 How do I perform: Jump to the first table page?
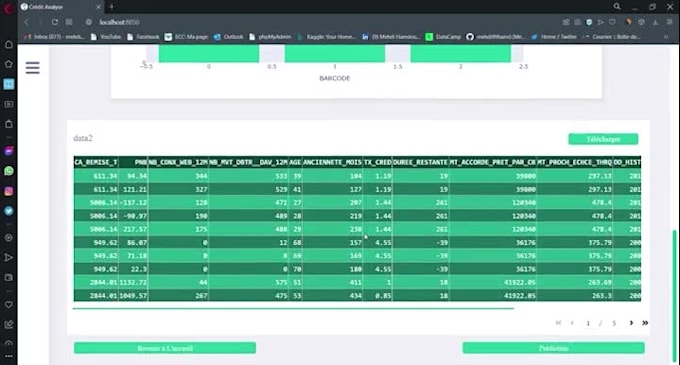click(x=558, y=323)
